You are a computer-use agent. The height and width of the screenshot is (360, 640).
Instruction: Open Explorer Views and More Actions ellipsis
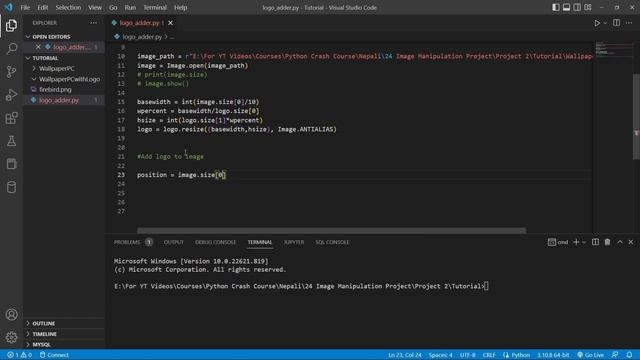click(x=93, y=23)
